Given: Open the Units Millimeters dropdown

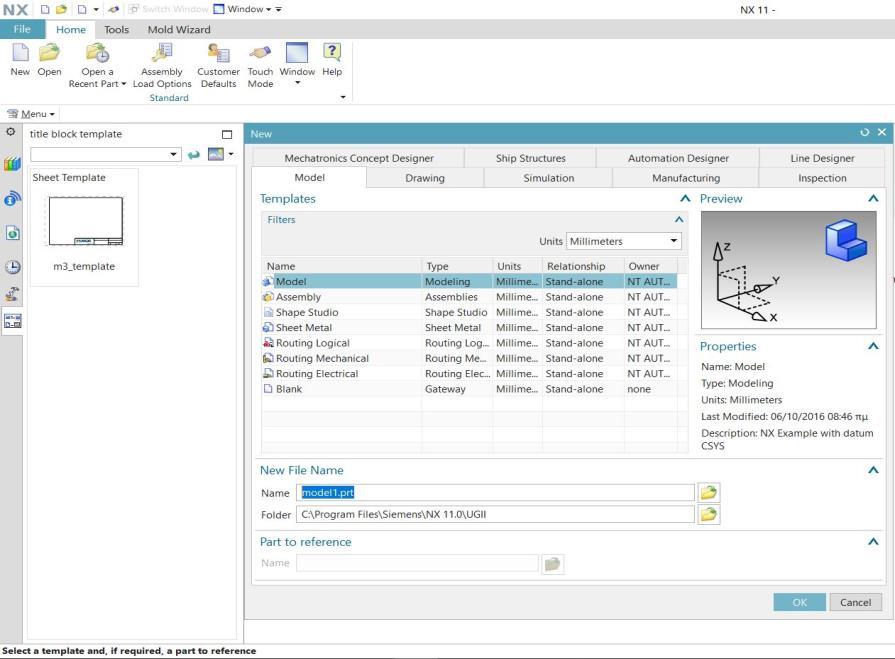Looking at the screenshot, I should (x=623, y=241).
